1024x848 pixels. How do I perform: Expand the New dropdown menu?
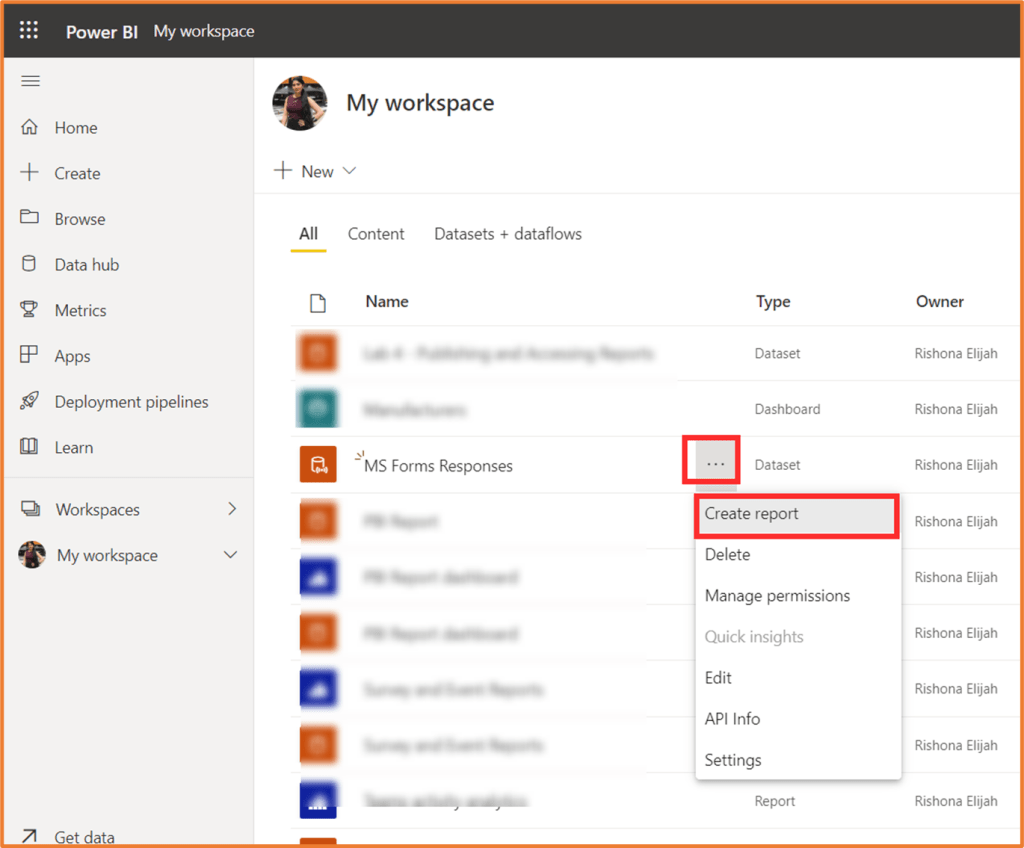[316, 171]
